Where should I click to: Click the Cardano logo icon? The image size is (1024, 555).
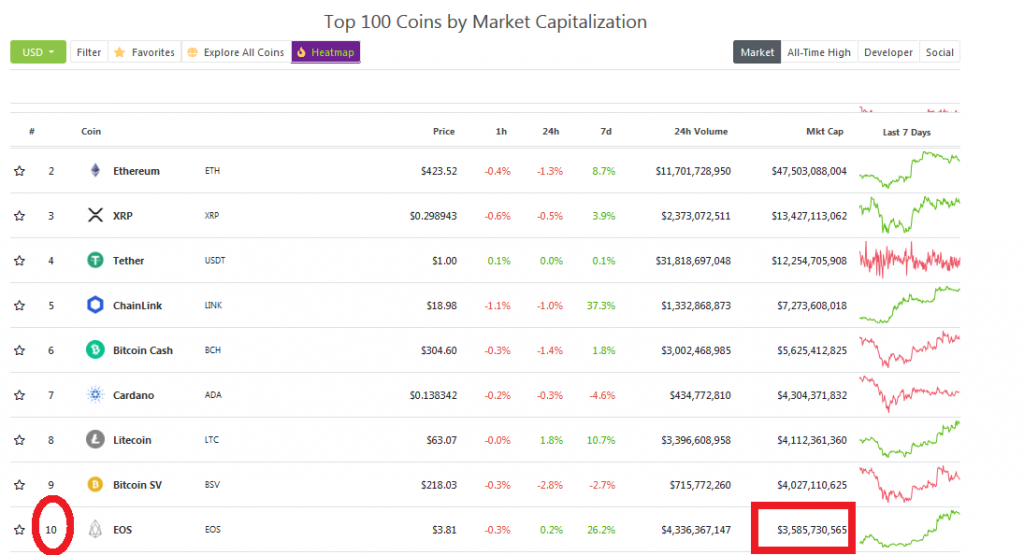coord(95,394)
